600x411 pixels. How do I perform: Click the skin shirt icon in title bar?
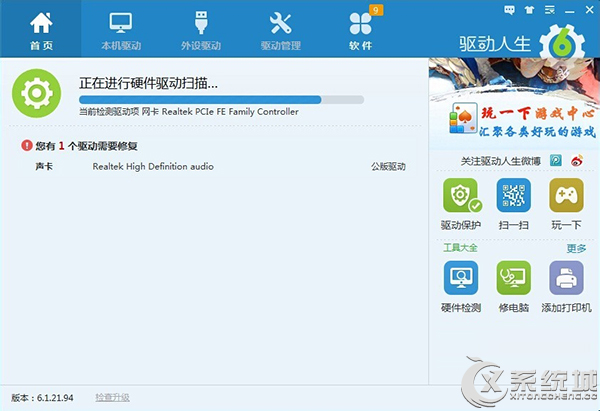click(x=530, y=10)
